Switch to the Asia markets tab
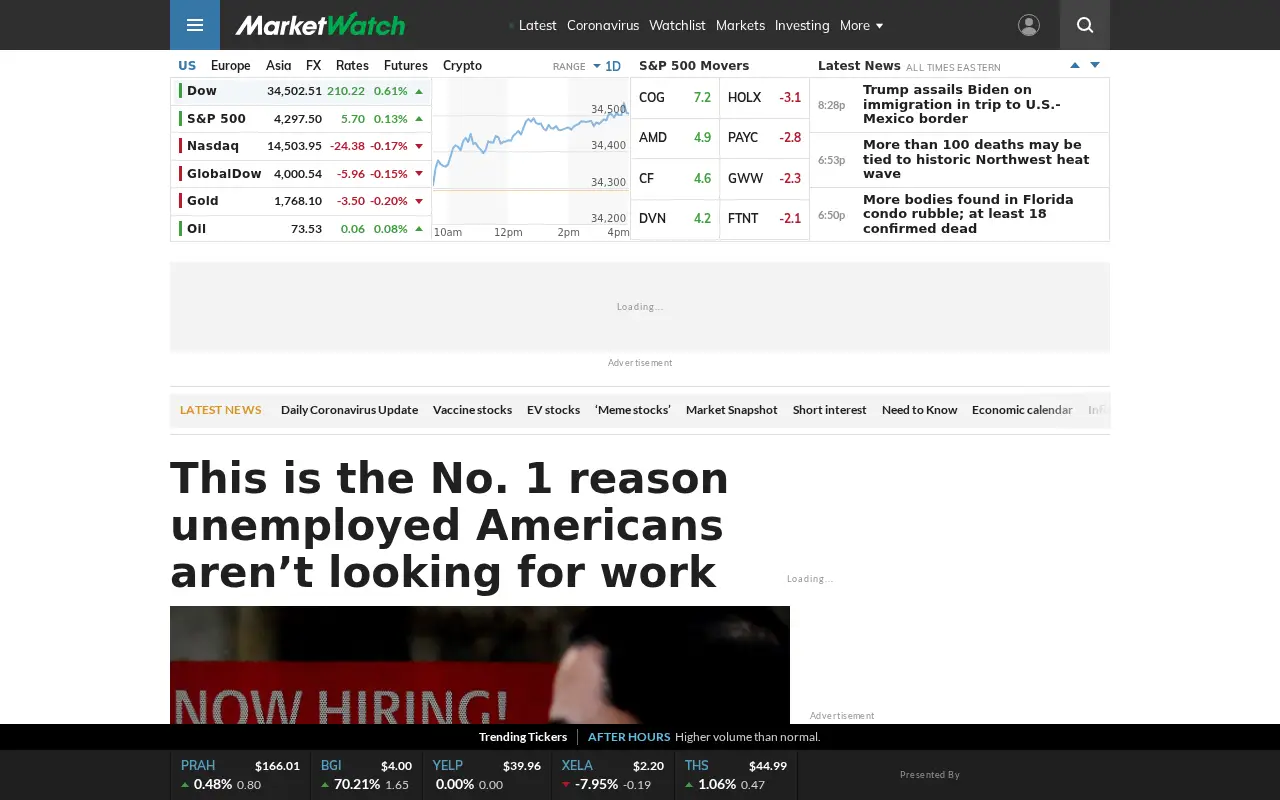The width and height of the screenshot is (1280, 800). coord(279,65)
